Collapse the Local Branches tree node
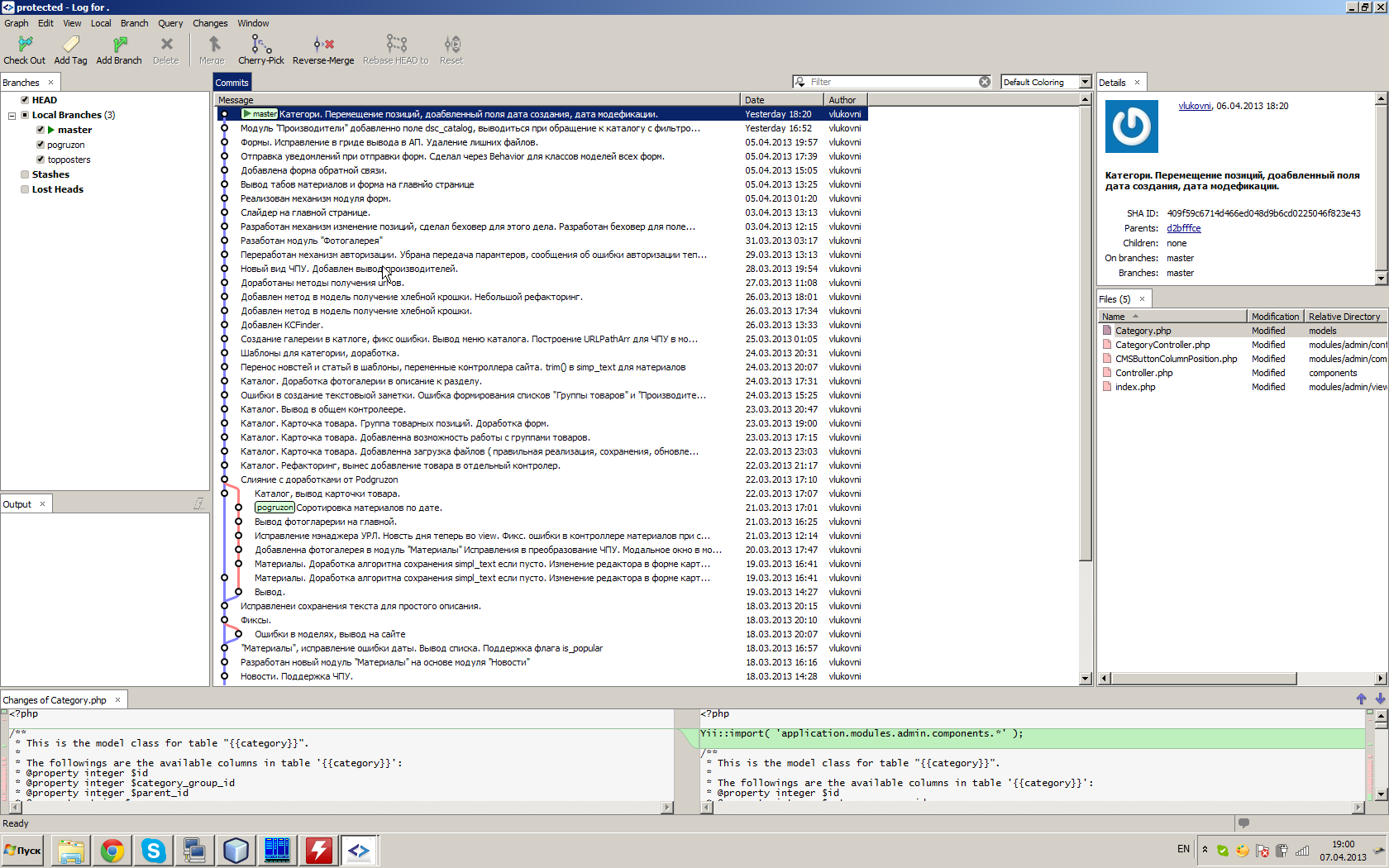The image size is (1389, 868). 12,116
